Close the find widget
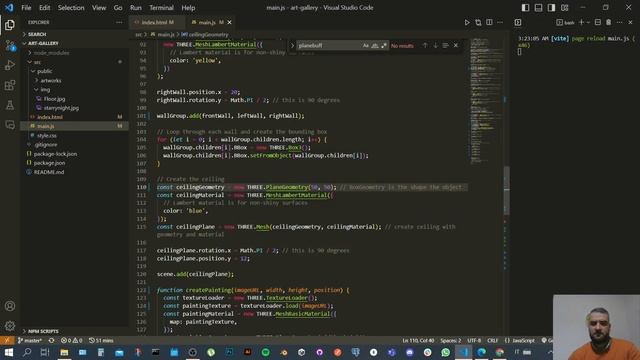This screenshot has height=360, width=640. 456,46
